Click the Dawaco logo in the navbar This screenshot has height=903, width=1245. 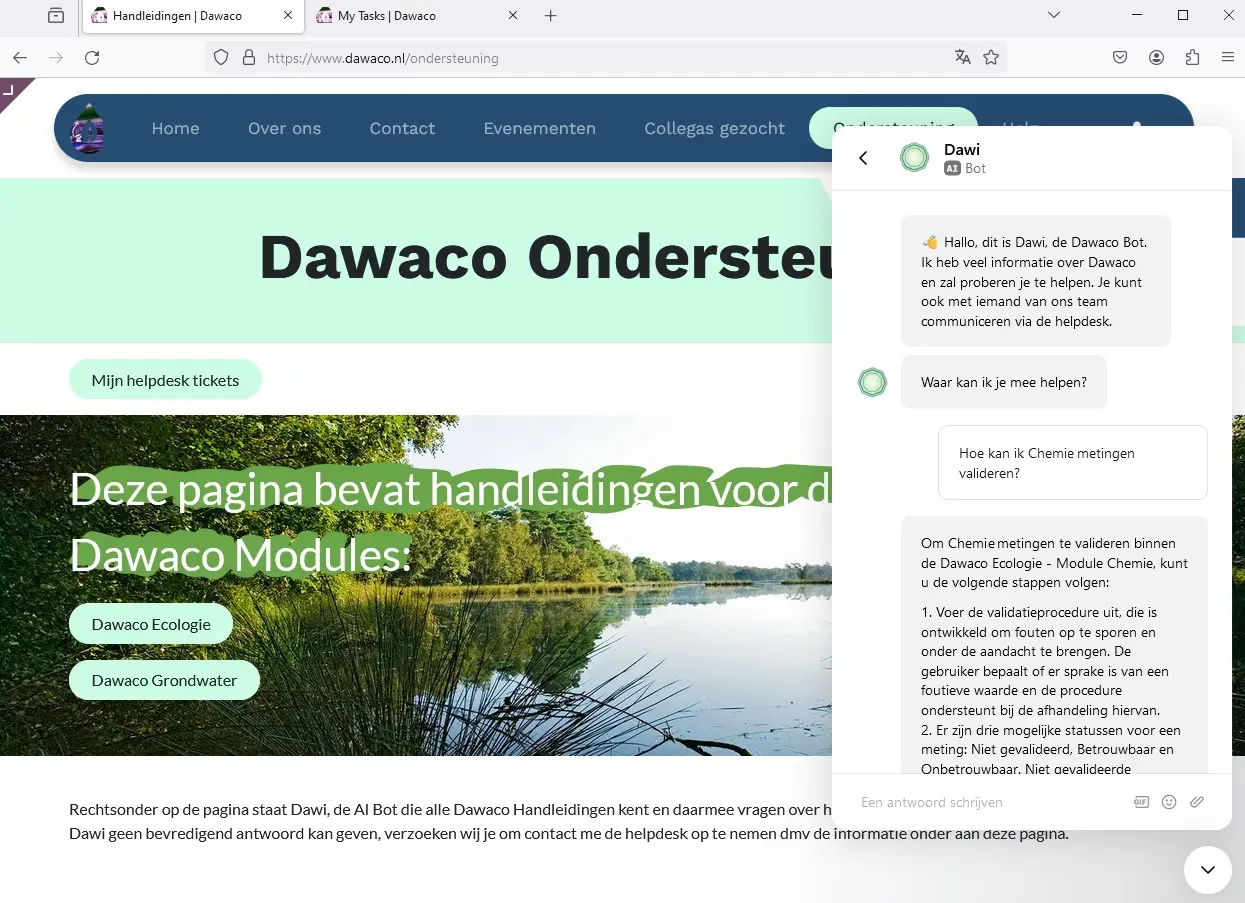[x=88, y=129]
